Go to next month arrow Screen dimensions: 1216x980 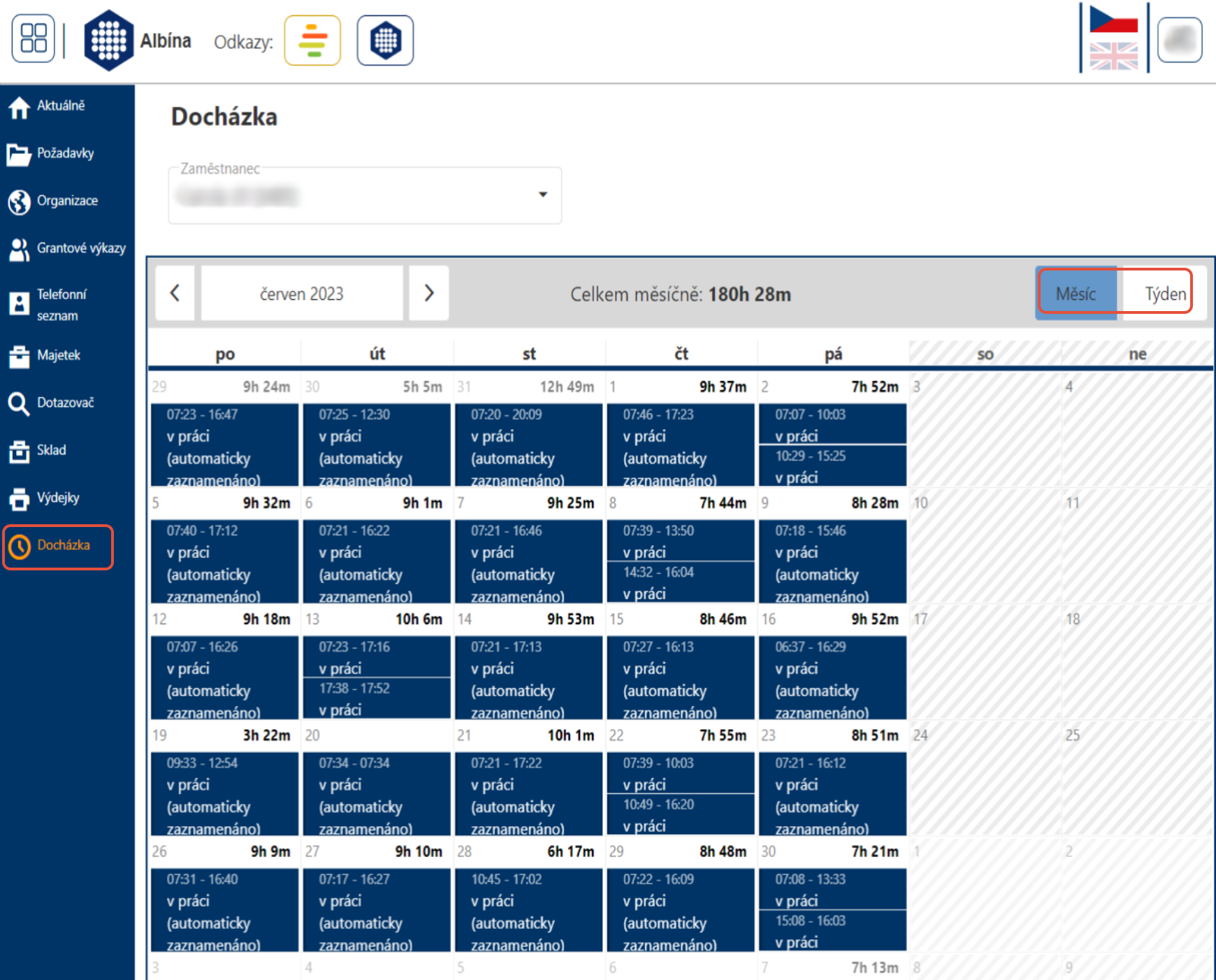pyautogui.click(x=429, y=293)
